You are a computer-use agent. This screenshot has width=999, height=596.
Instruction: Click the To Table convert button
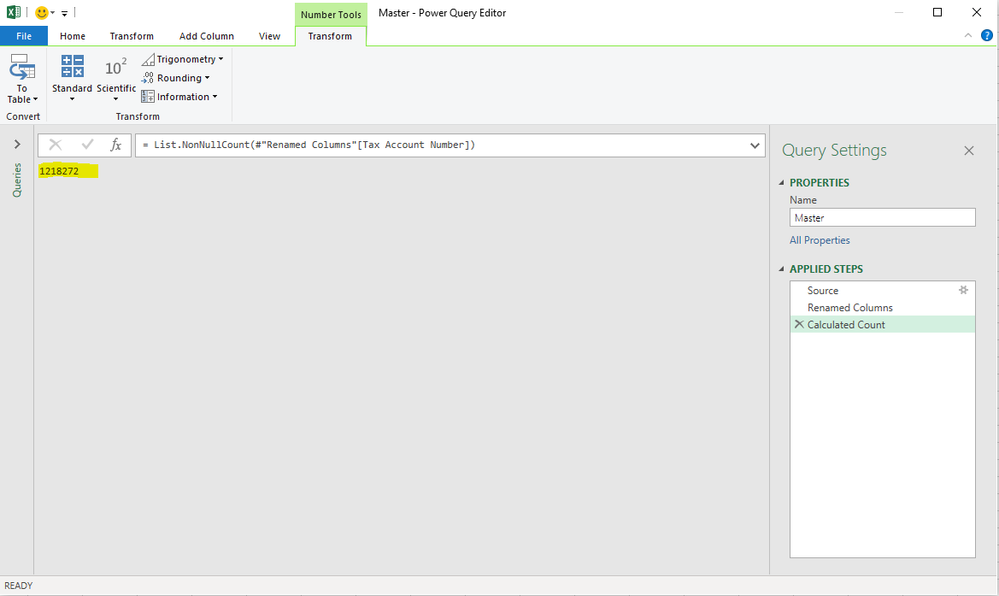22,78
